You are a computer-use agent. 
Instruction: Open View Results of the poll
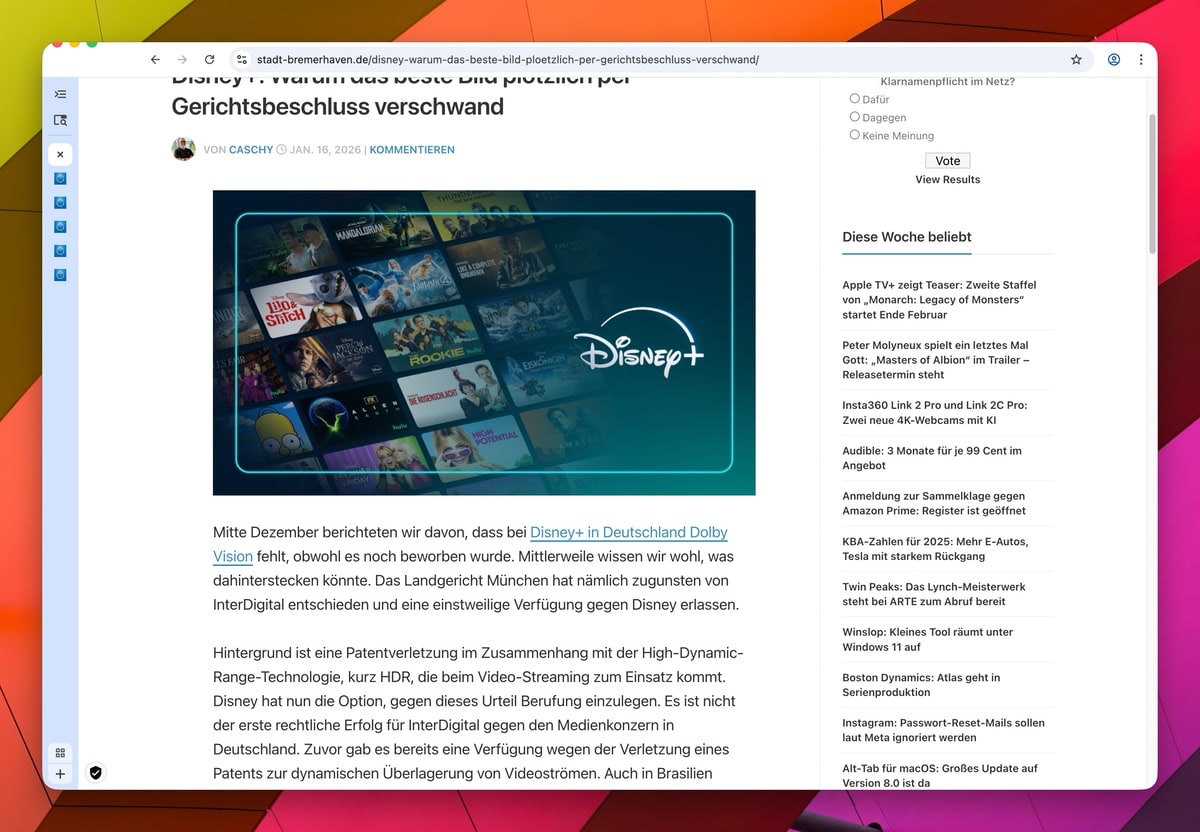coord(948,180)
